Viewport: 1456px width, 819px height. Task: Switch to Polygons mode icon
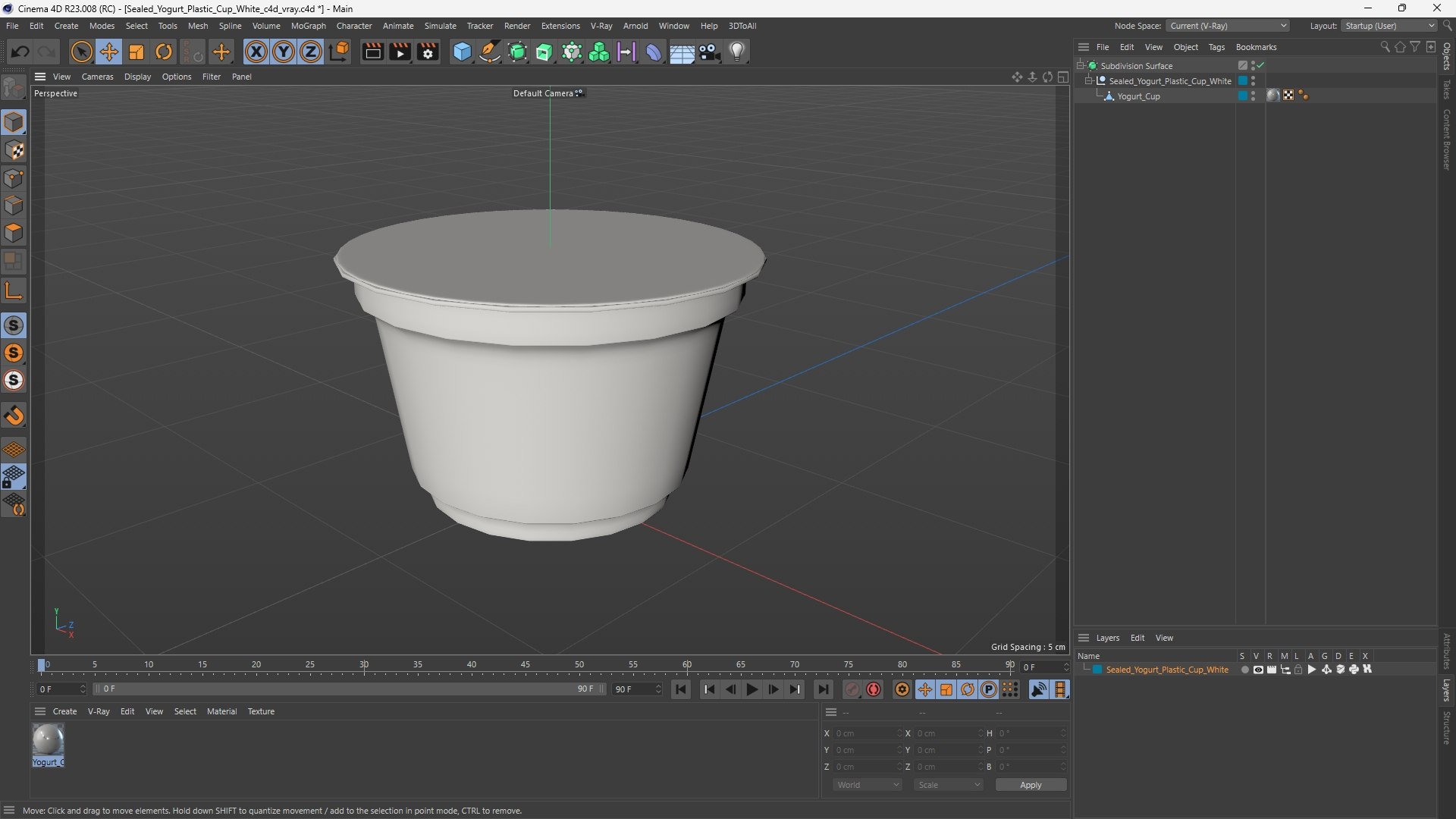click(x=14, y=233)
